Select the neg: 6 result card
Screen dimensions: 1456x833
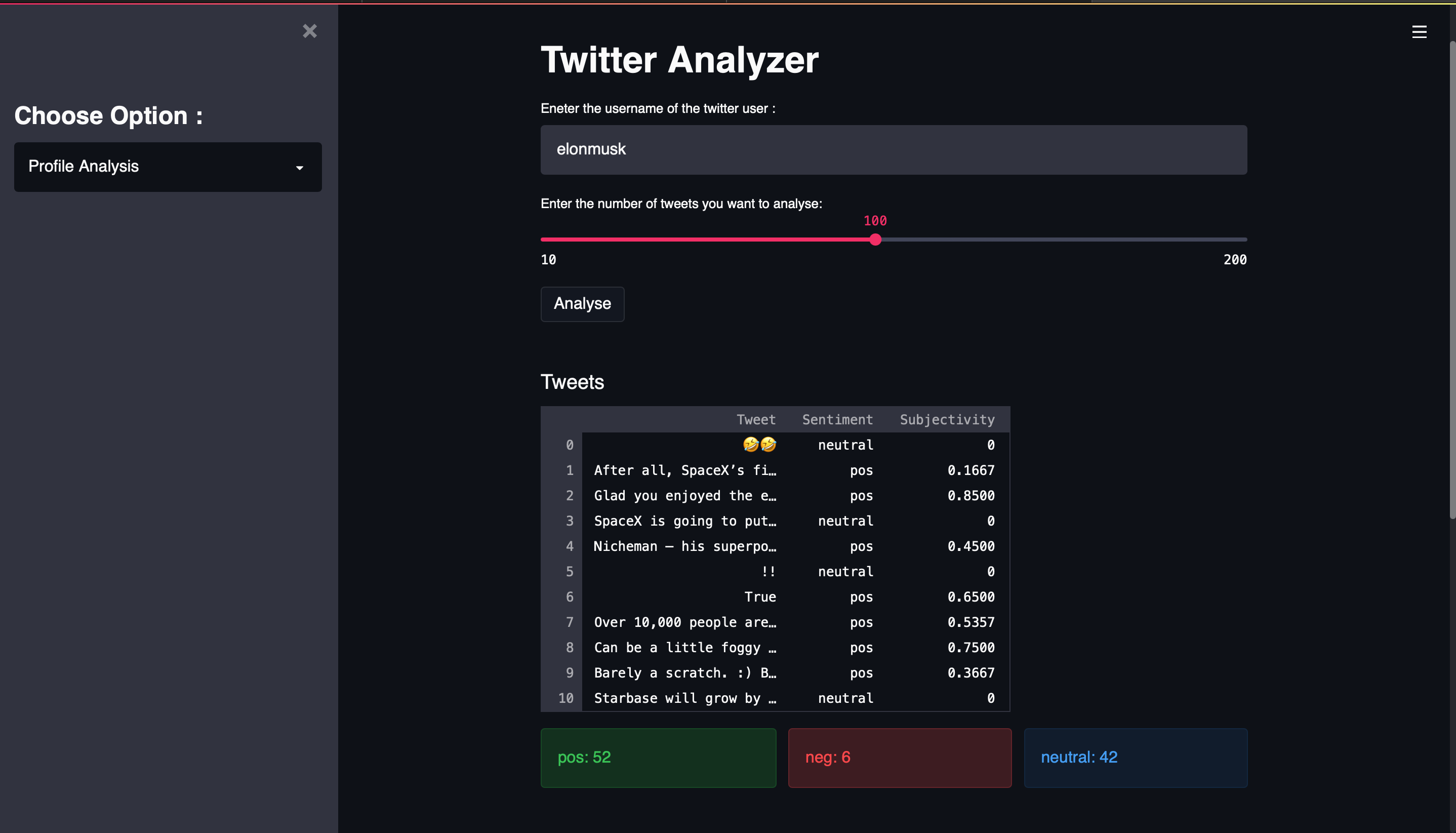pyautogui.click(x=899, y=758)
